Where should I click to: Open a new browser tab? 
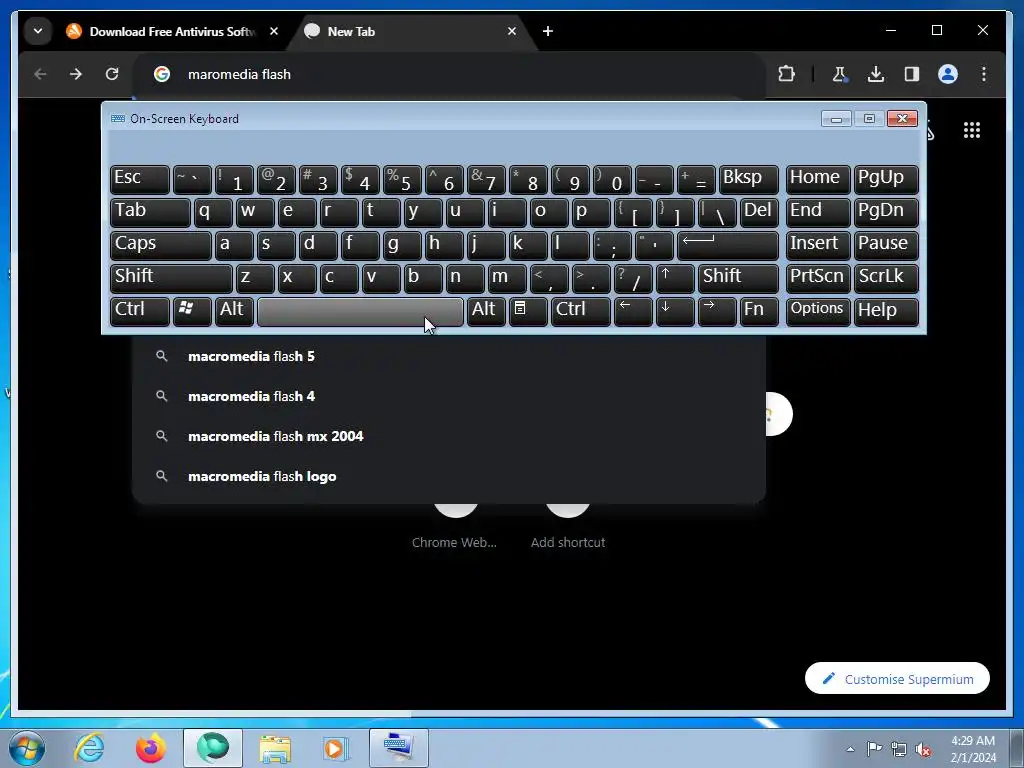coord(548,31)
